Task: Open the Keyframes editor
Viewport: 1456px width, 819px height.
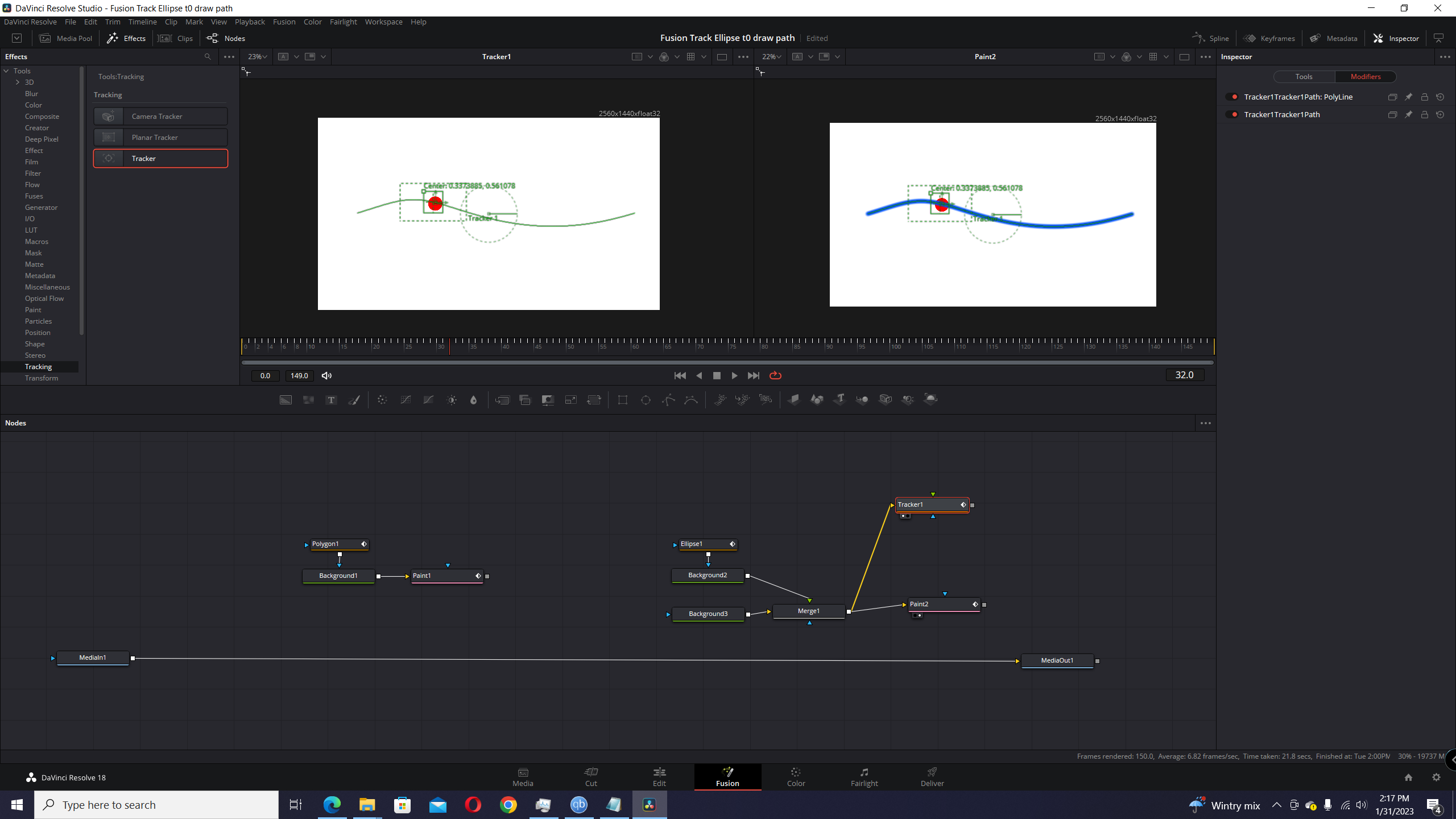Action: 1269,39
